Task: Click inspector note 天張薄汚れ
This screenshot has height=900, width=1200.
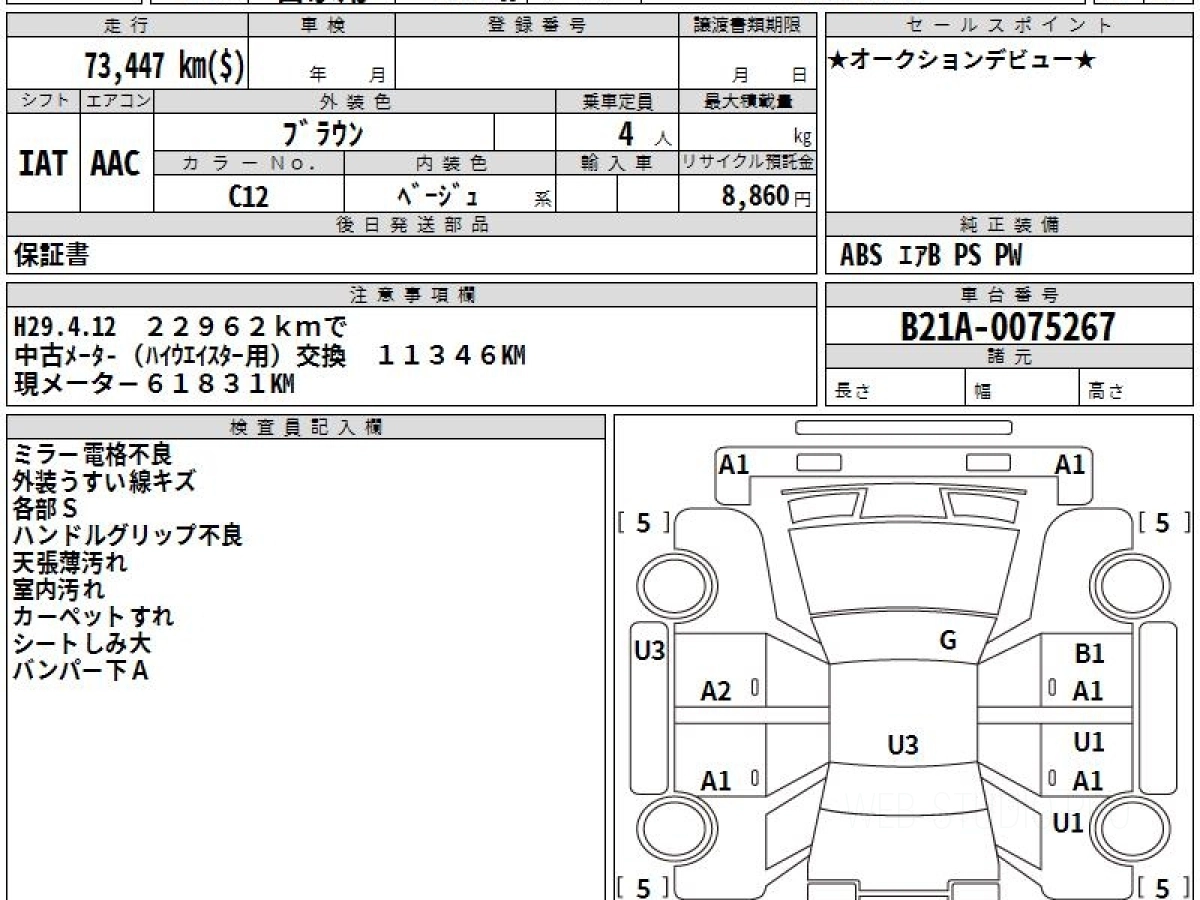Action: pos(69,563)
